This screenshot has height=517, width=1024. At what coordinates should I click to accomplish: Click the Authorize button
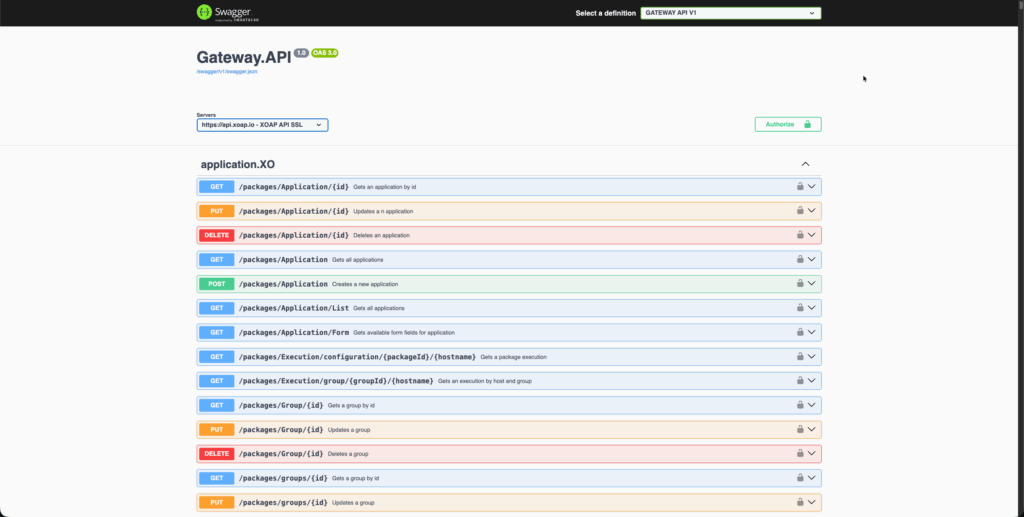click(x=787, y=124)
